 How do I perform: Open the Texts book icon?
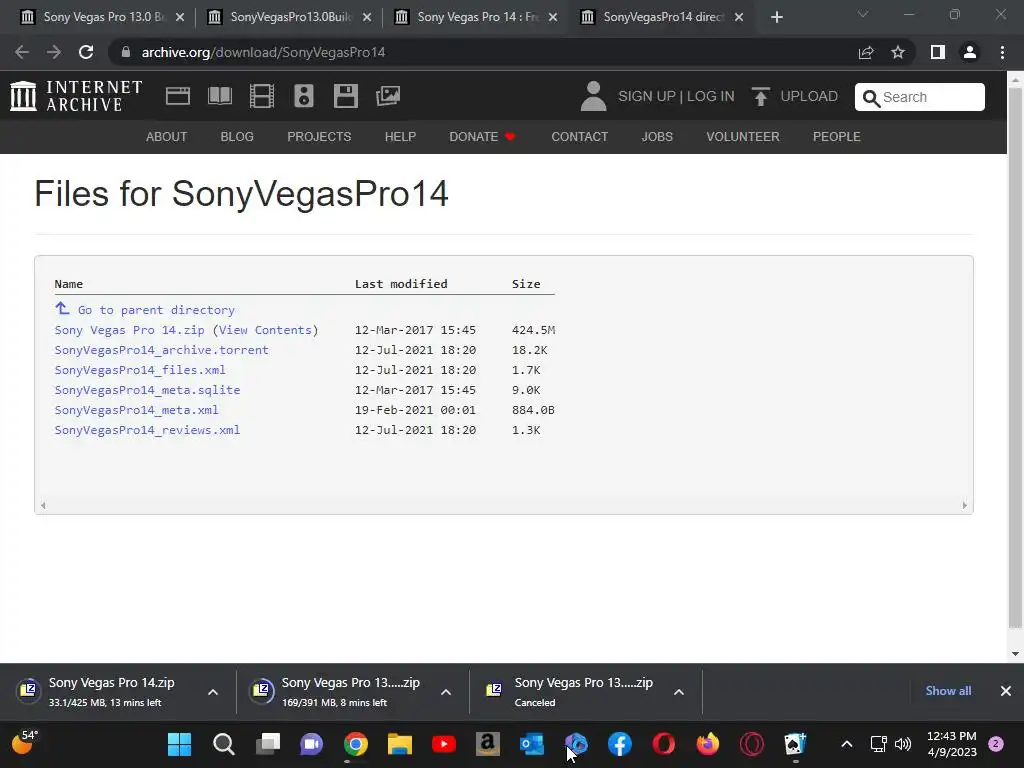point(219,96)
